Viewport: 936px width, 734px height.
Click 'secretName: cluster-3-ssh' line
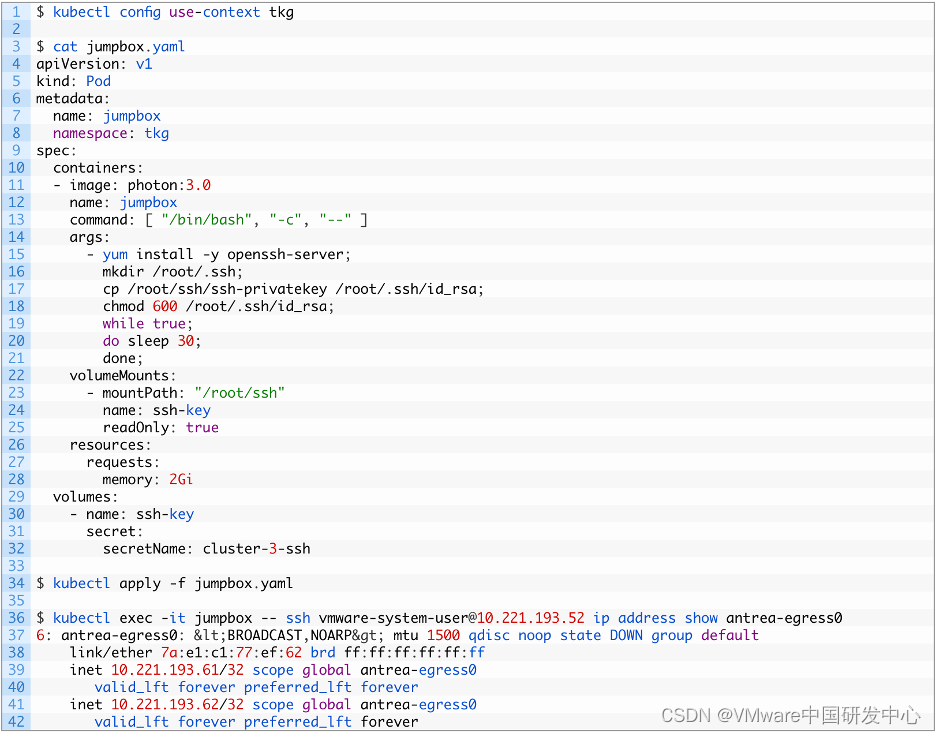point(207,548)
